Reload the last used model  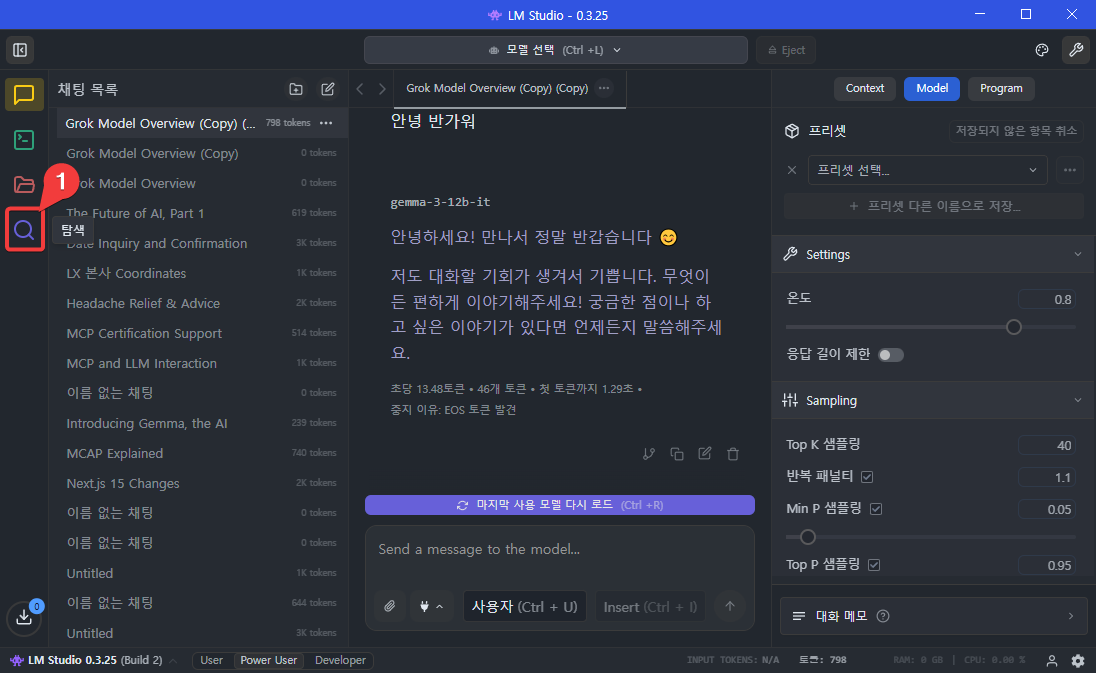[x=560, y=504]
